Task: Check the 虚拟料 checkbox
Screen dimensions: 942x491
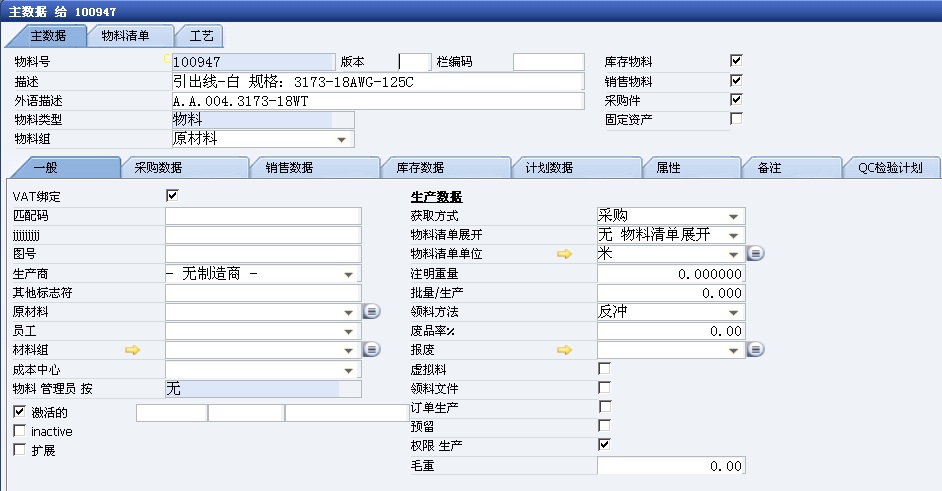Action: (604, 369)
